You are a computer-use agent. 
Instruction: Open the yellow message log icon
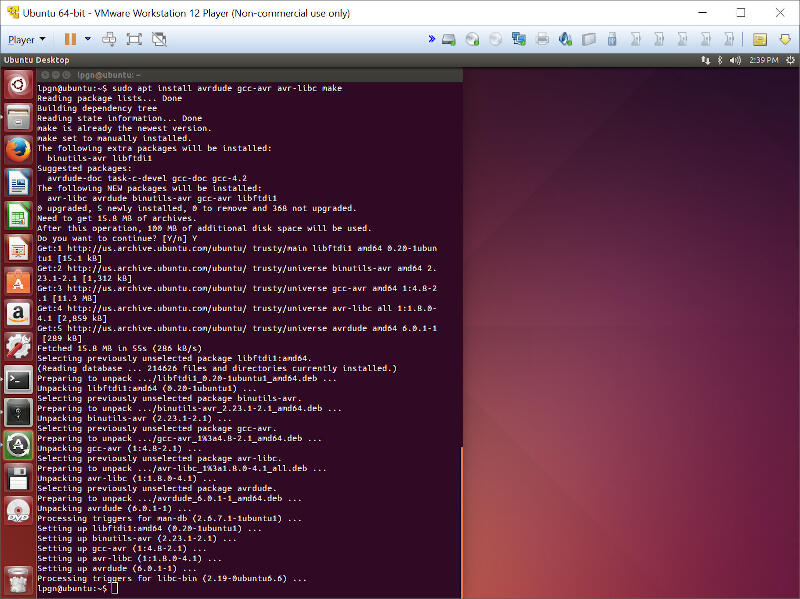[760, 39]
